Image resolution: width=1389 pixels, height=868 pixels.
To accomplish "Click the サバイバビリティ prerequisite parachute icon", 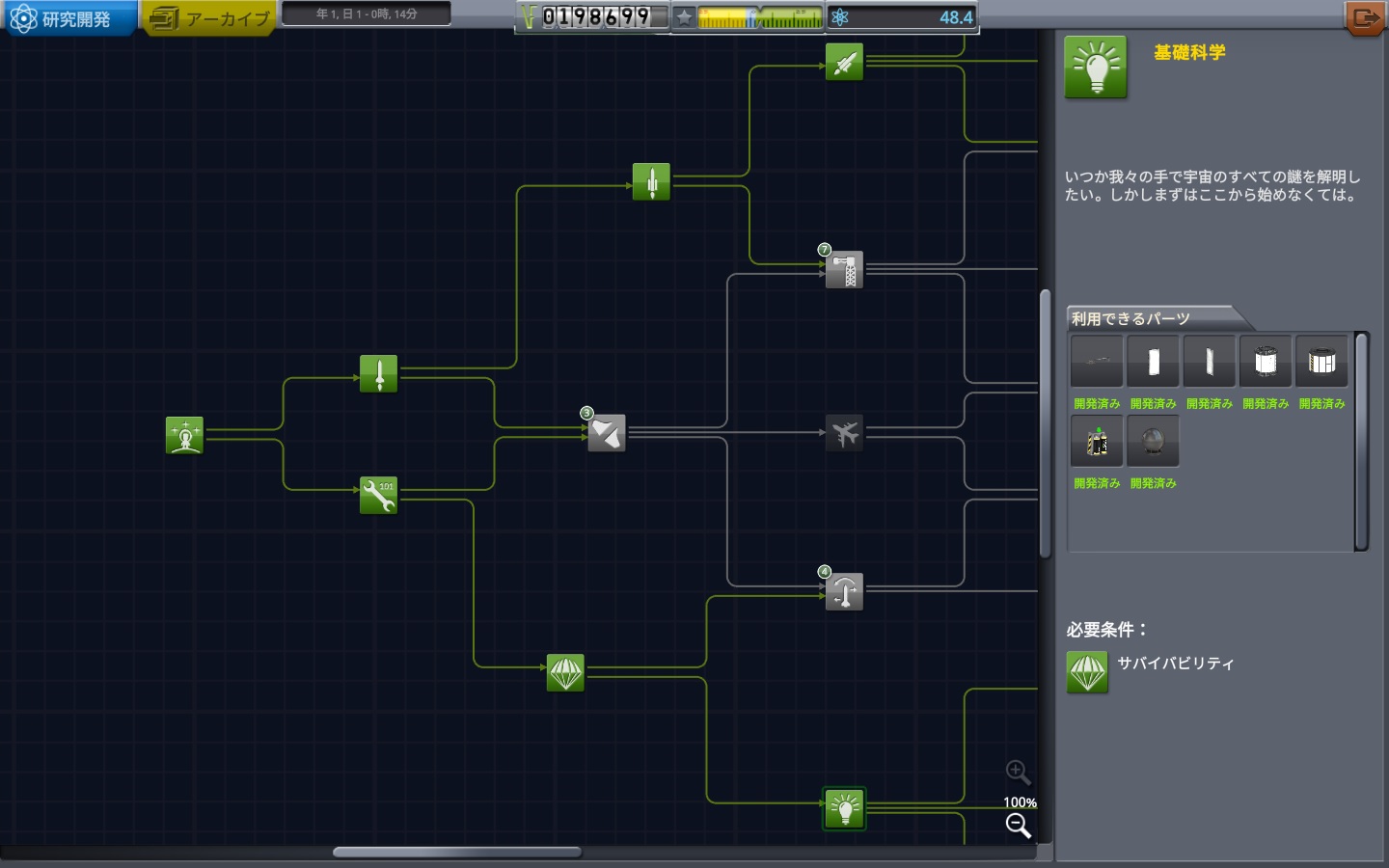I will pyautogui.click(x=1087, y=672).
